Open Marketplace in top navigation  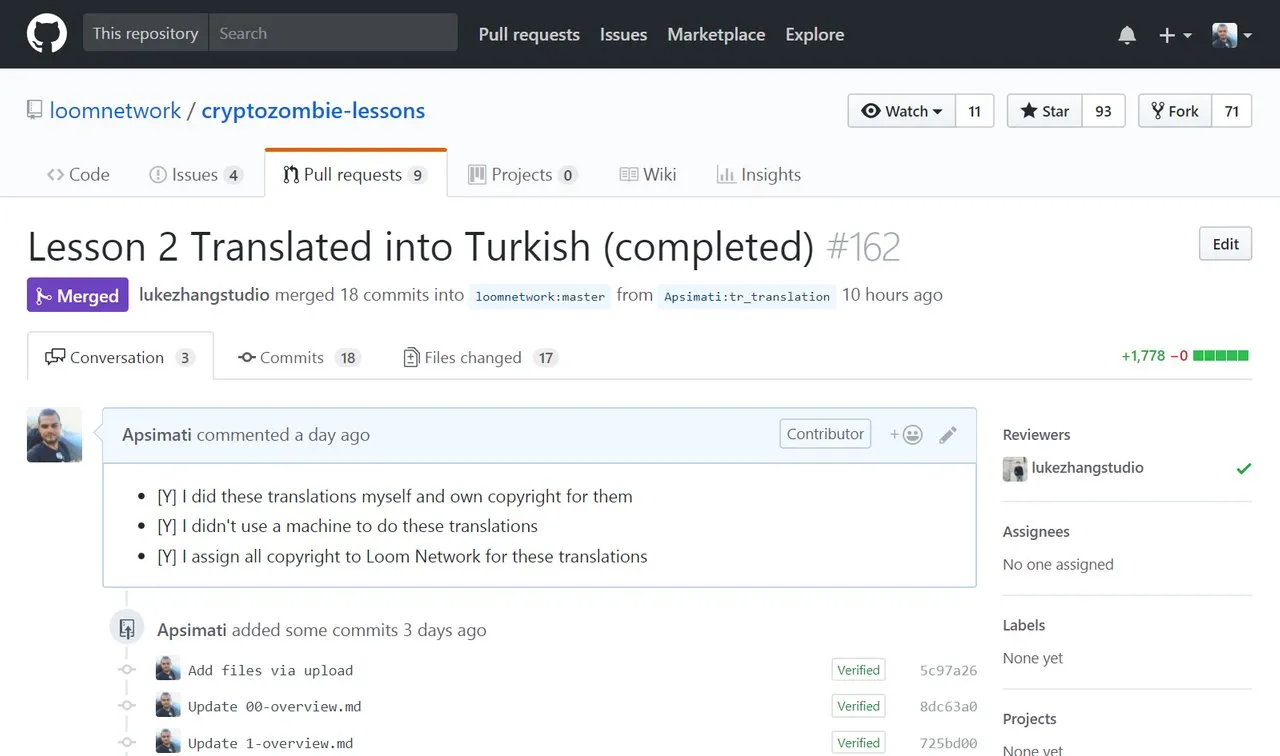click(716, 34)
